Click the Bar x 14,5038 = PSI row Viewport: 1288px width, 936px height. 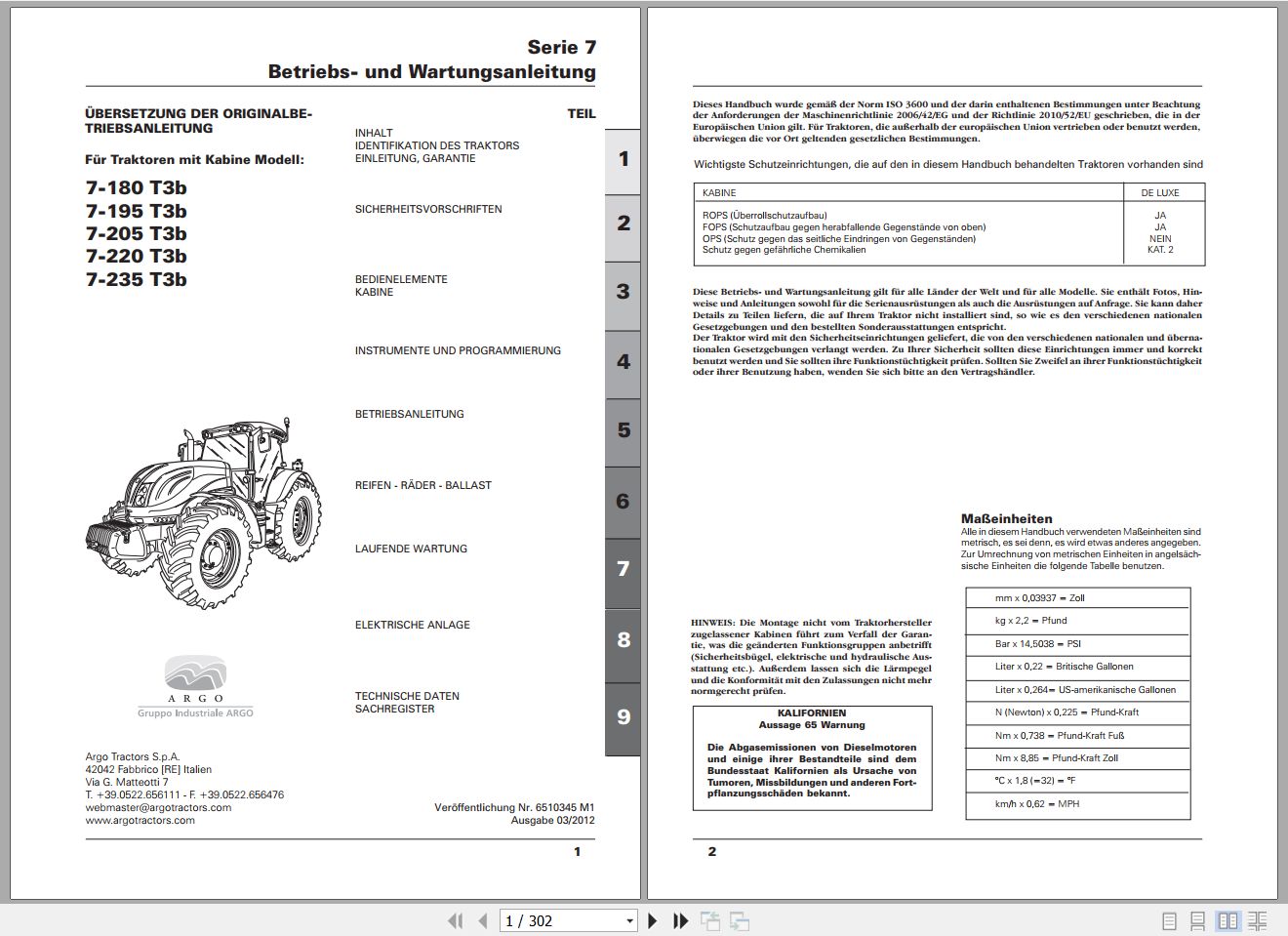tap(1078, 644)
